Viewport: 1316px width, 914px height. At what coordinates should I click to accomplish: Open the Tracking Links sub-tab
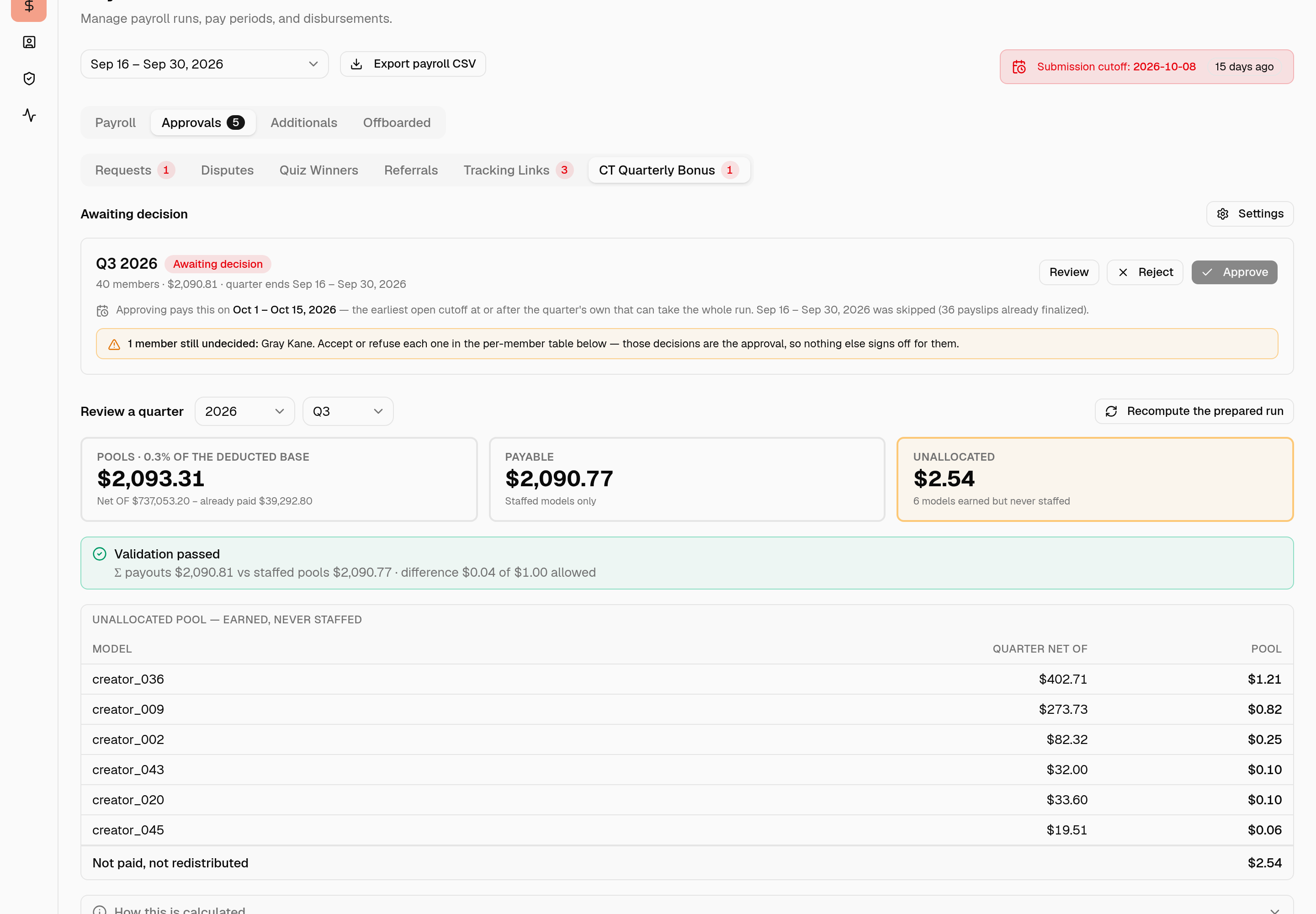518,170
